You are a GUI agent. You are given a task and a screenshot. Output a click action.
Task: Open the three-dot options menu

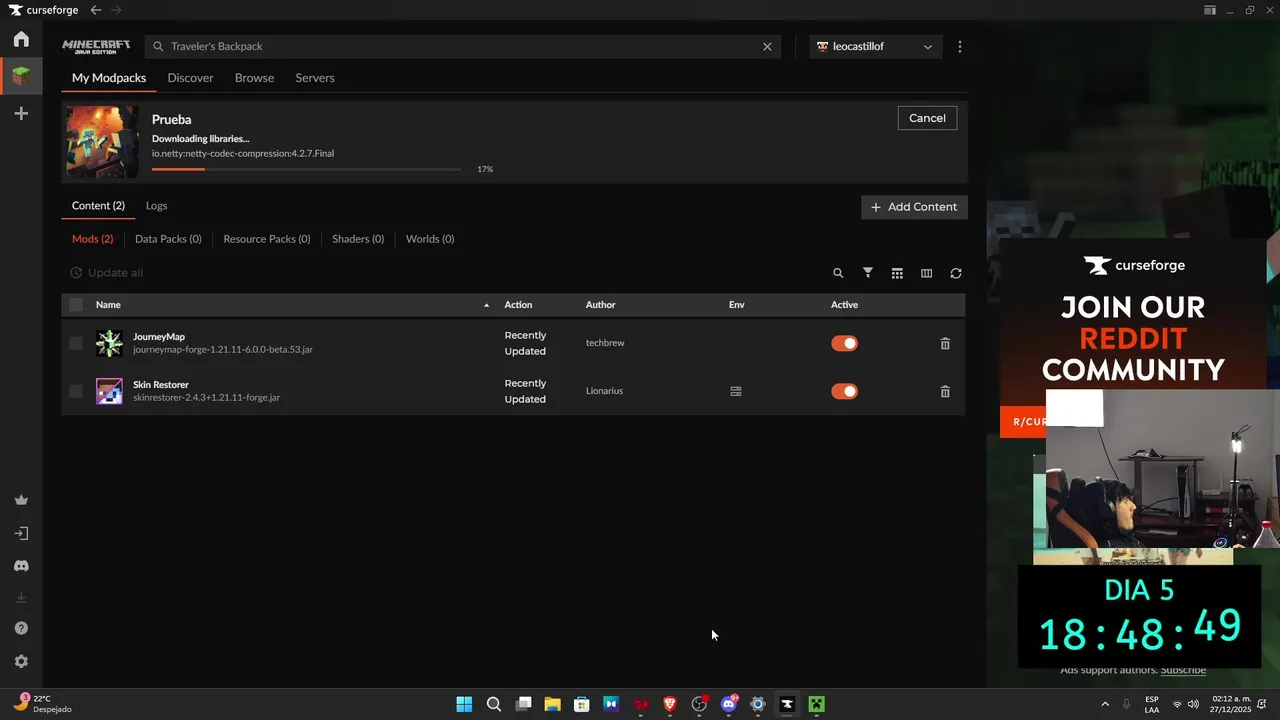click(960, 47)
